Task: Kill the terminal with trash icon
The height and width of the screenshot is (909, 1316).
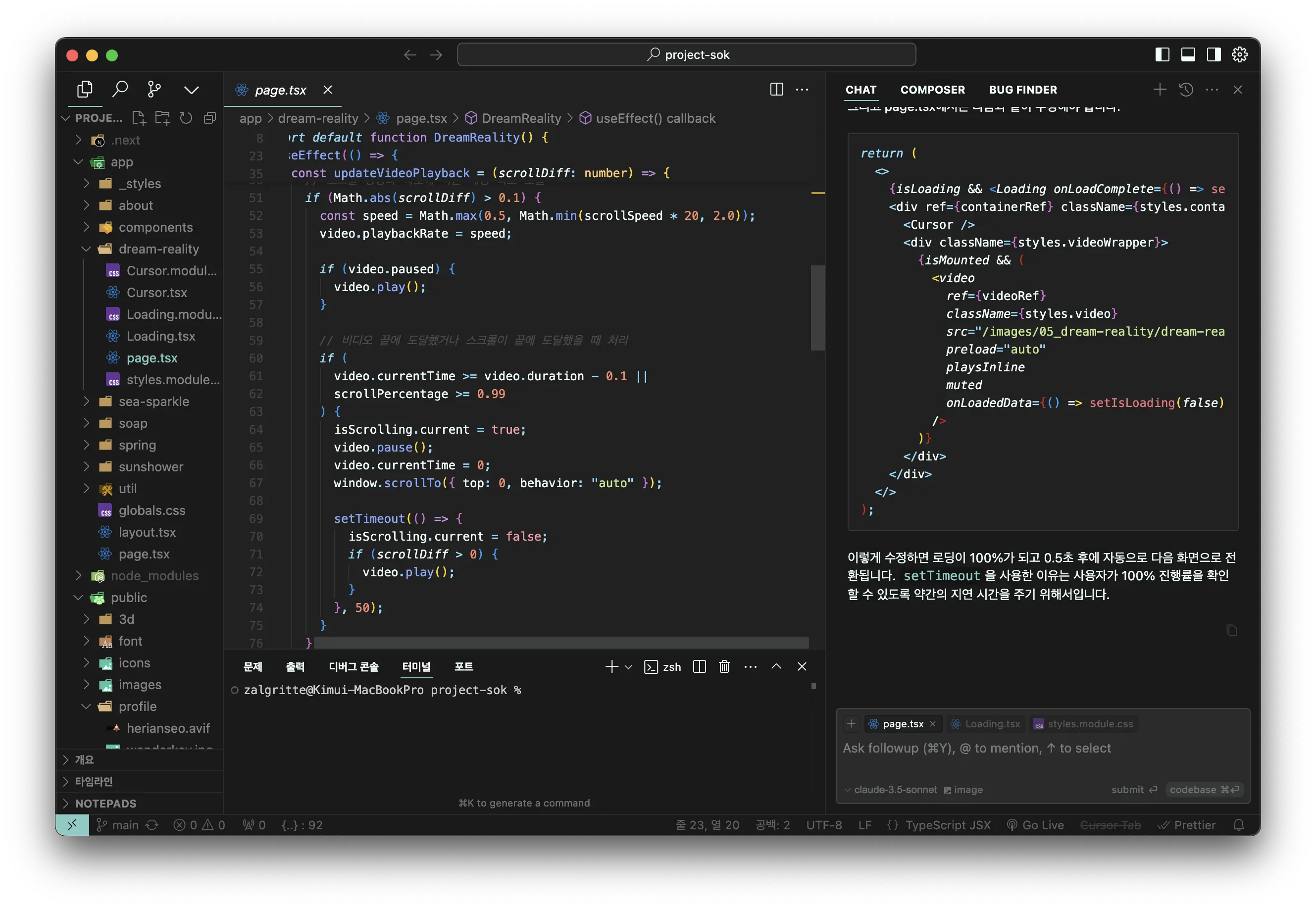Action: 724,666
